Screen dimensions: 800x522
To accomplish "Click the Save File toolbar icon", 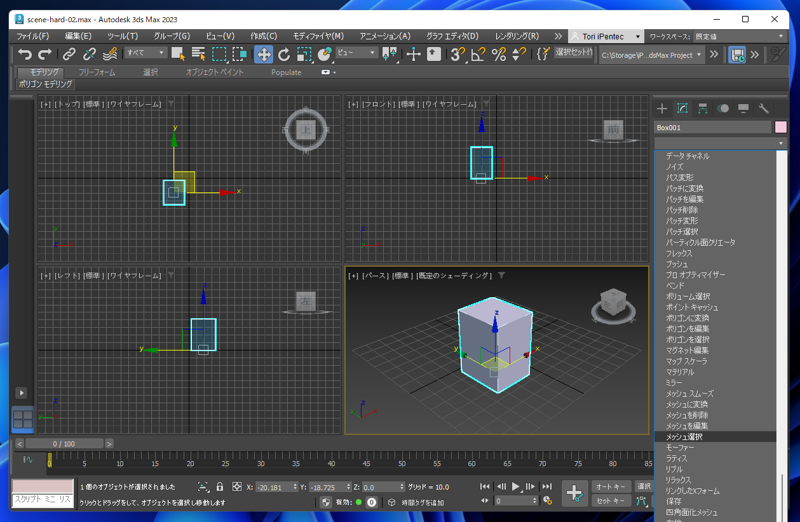I will pos(737,54).
